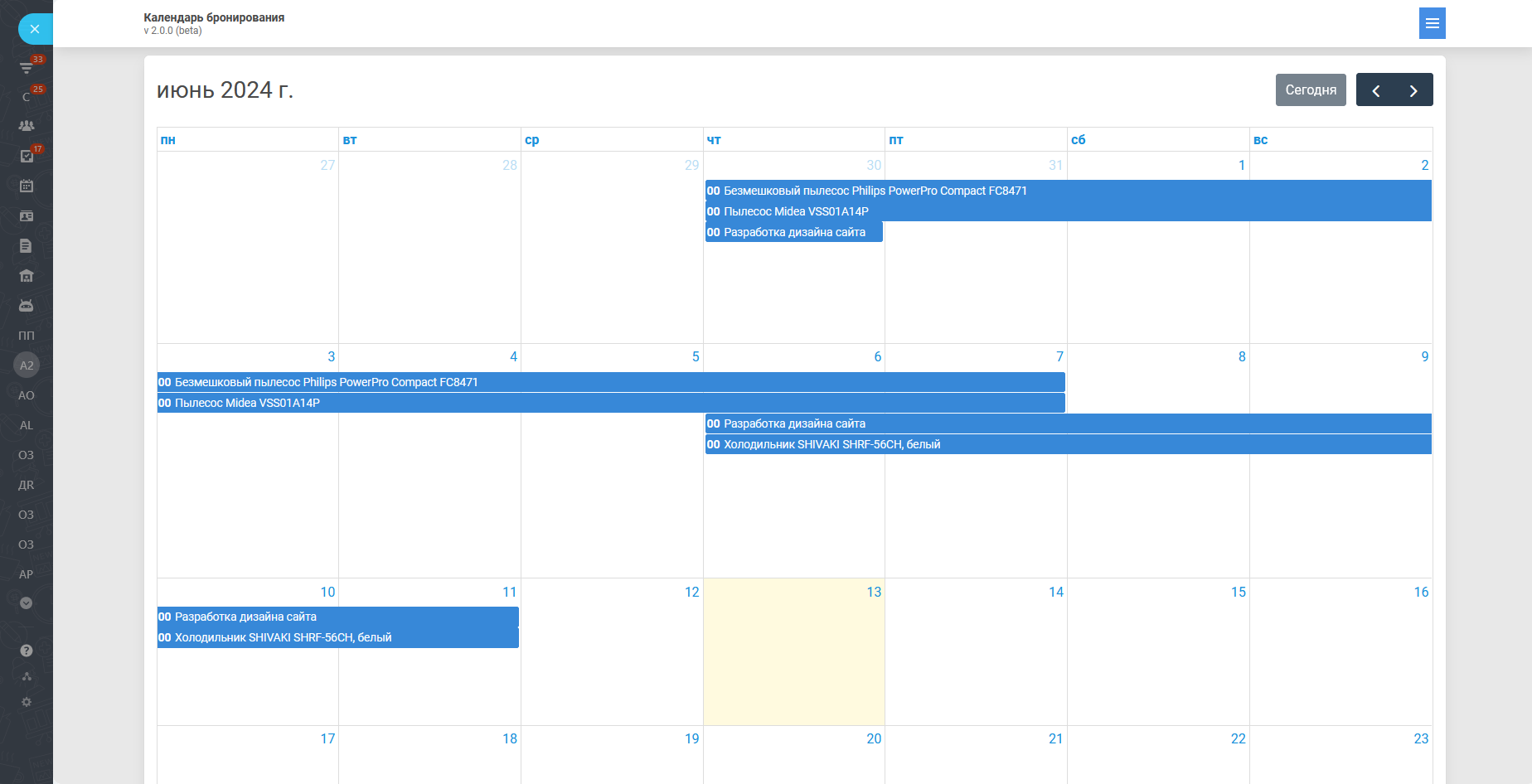The height and width of the screenshot is (784, 1532).
Task: Click the вс column header
Action: (x=1261, y=140)
